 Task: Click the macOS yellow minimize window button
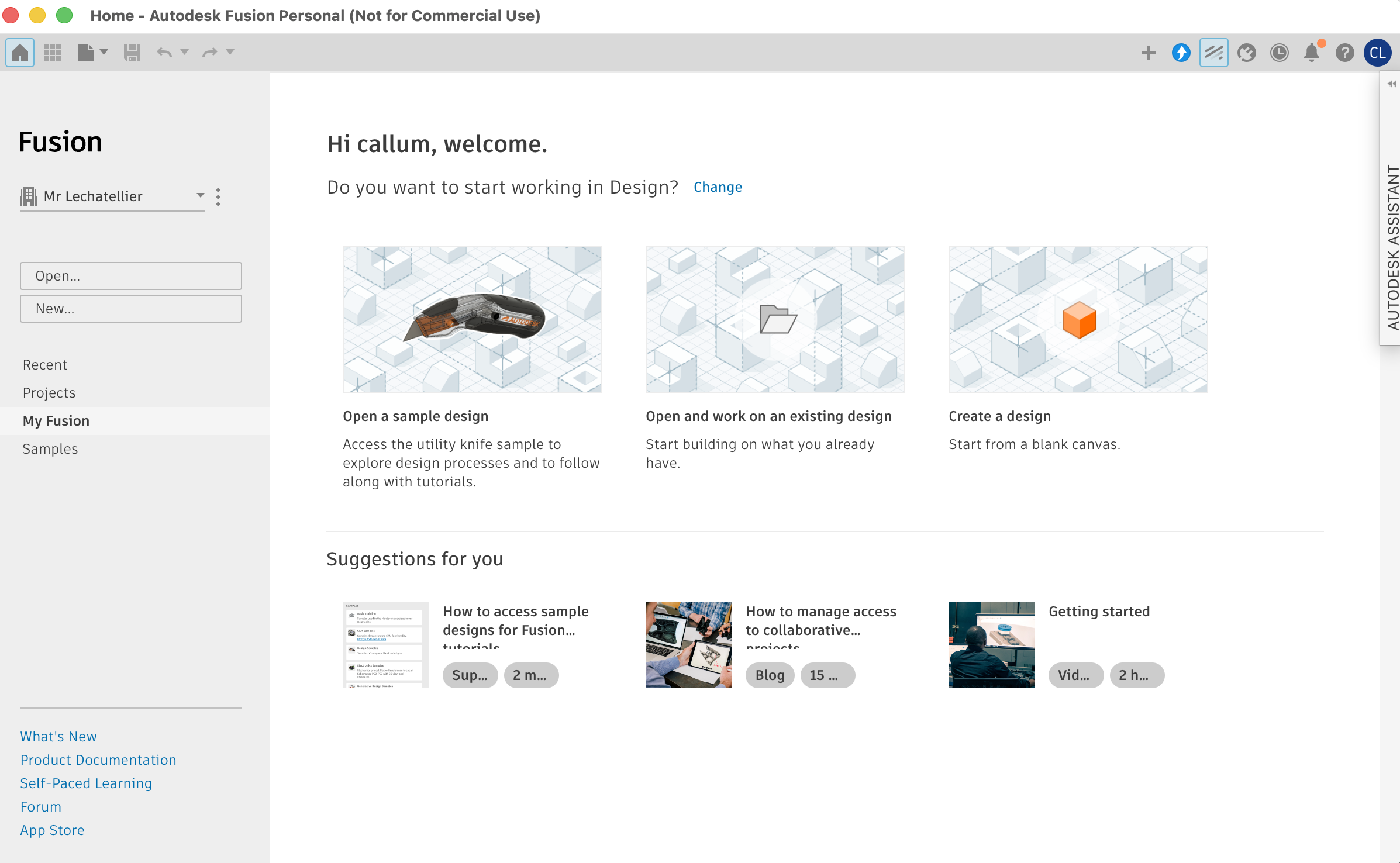pos(37,15)
